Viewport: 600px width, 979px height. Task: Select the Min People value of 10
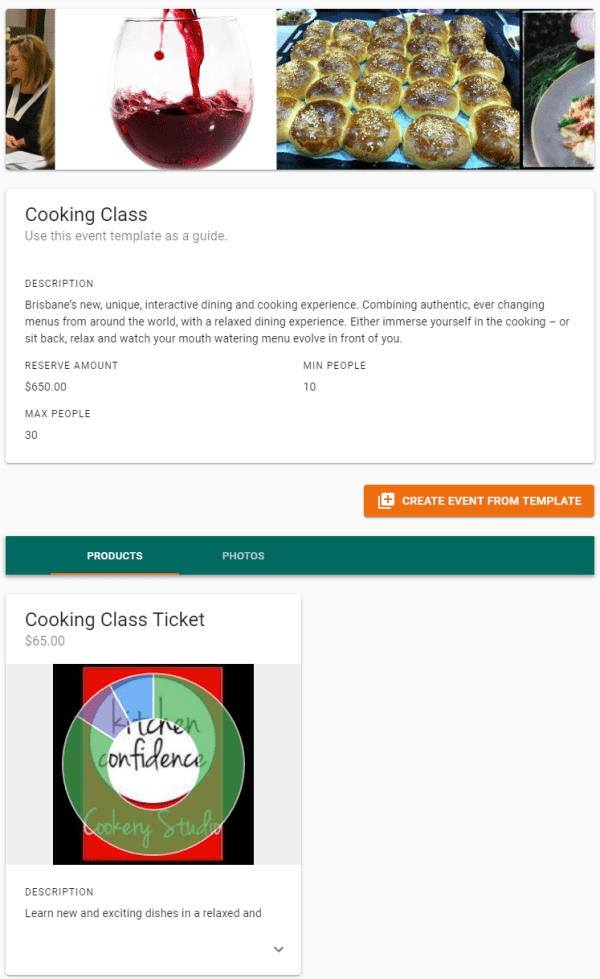(310, 387)
